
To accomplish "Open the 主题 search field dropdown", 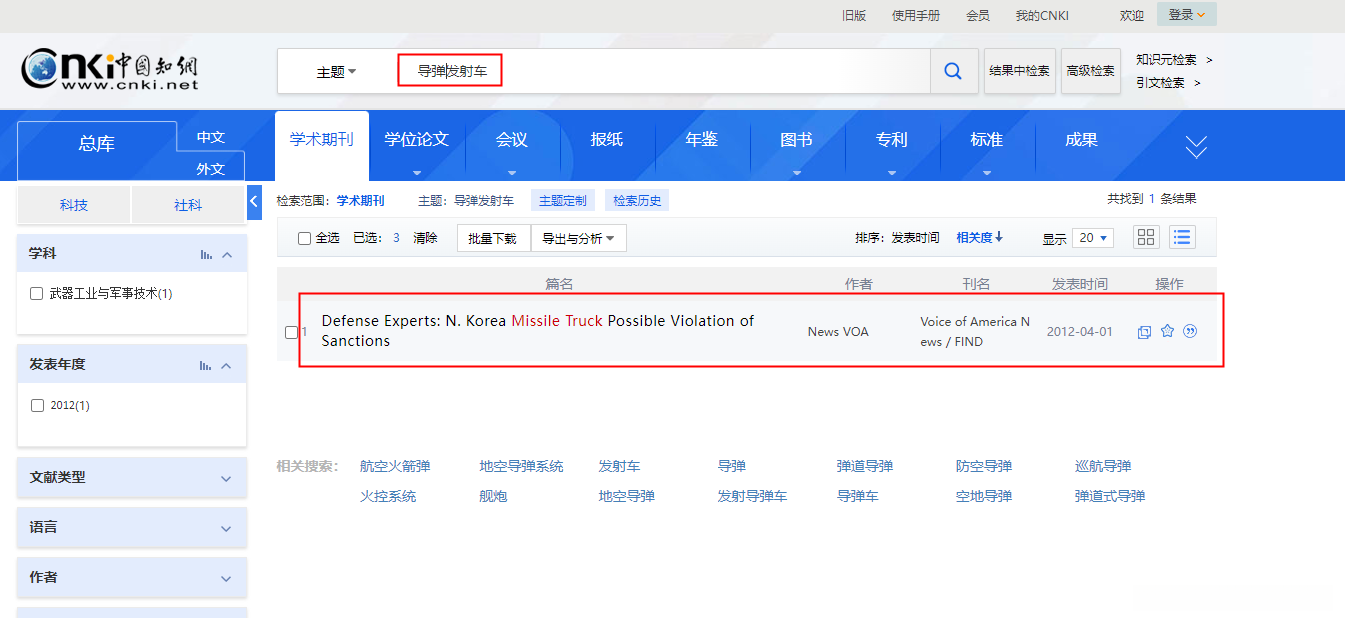I will [x=336, y=72].
